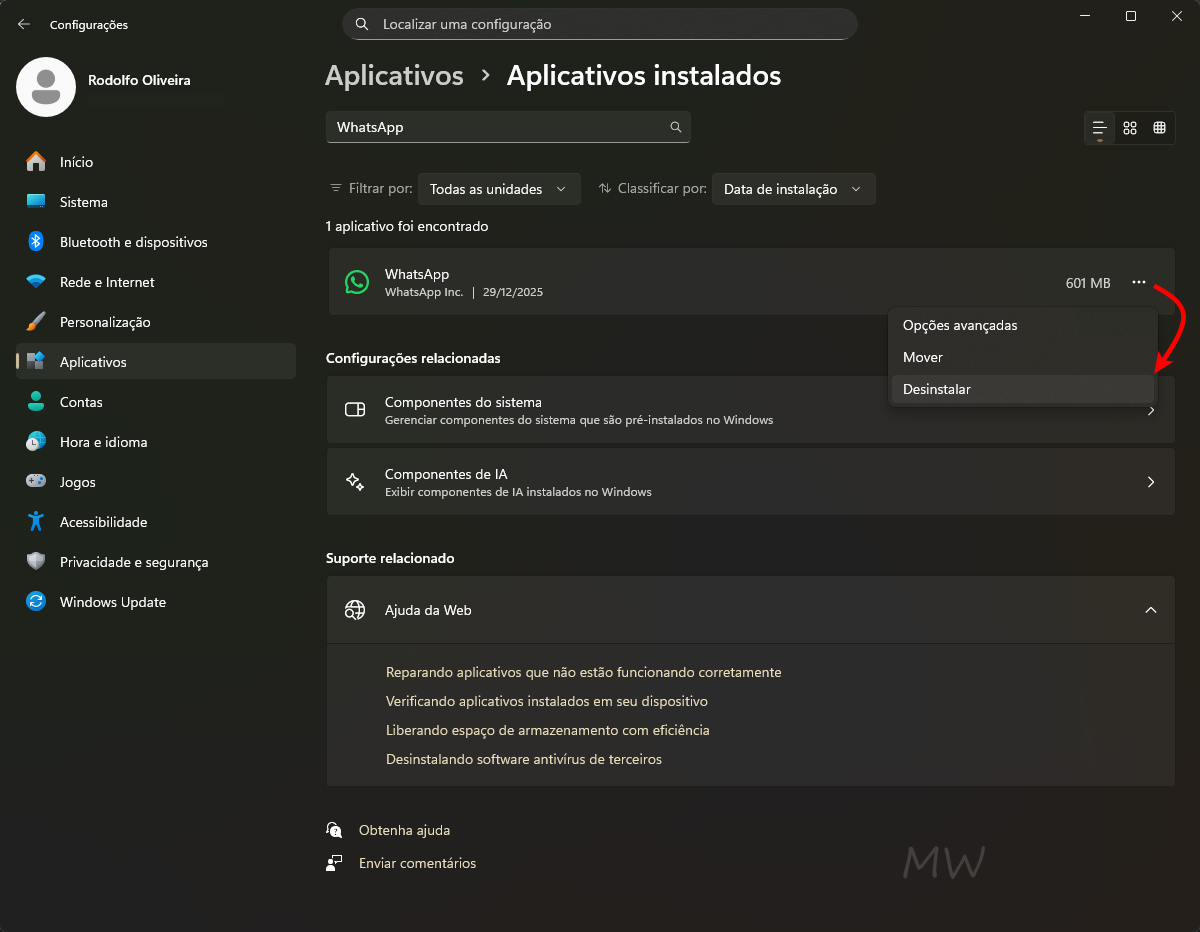The image size is (1200, 932).
Task: Maximize the Configurações window
Action: [x=1130, y=16]
